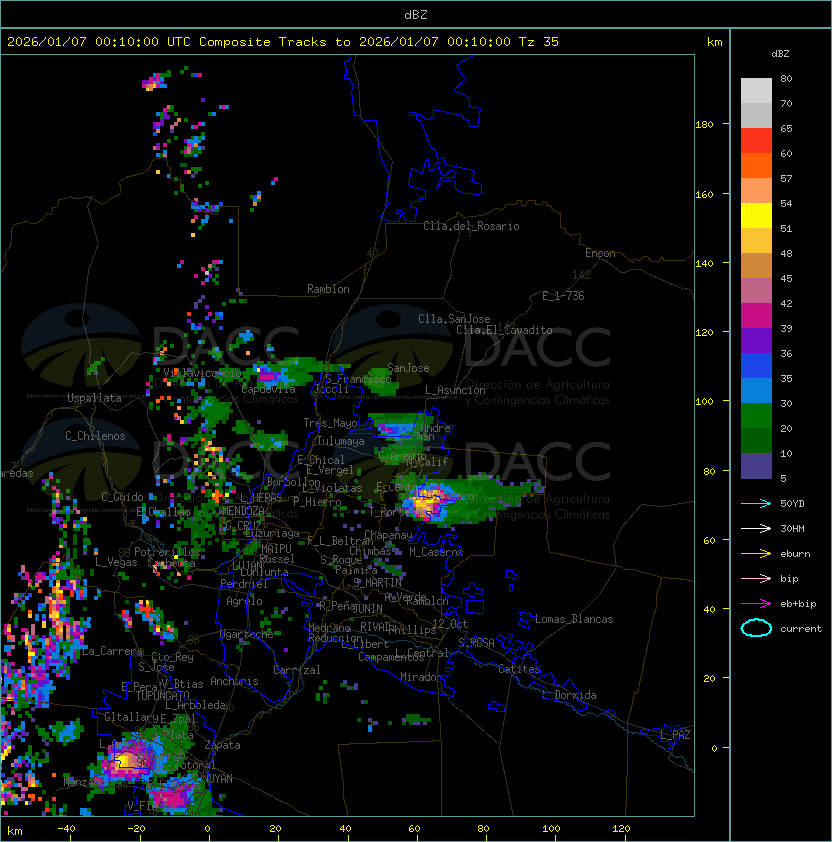Click the 'Chapanay' map label
This screenshot has width=832, height=842.
coord(388,535)
